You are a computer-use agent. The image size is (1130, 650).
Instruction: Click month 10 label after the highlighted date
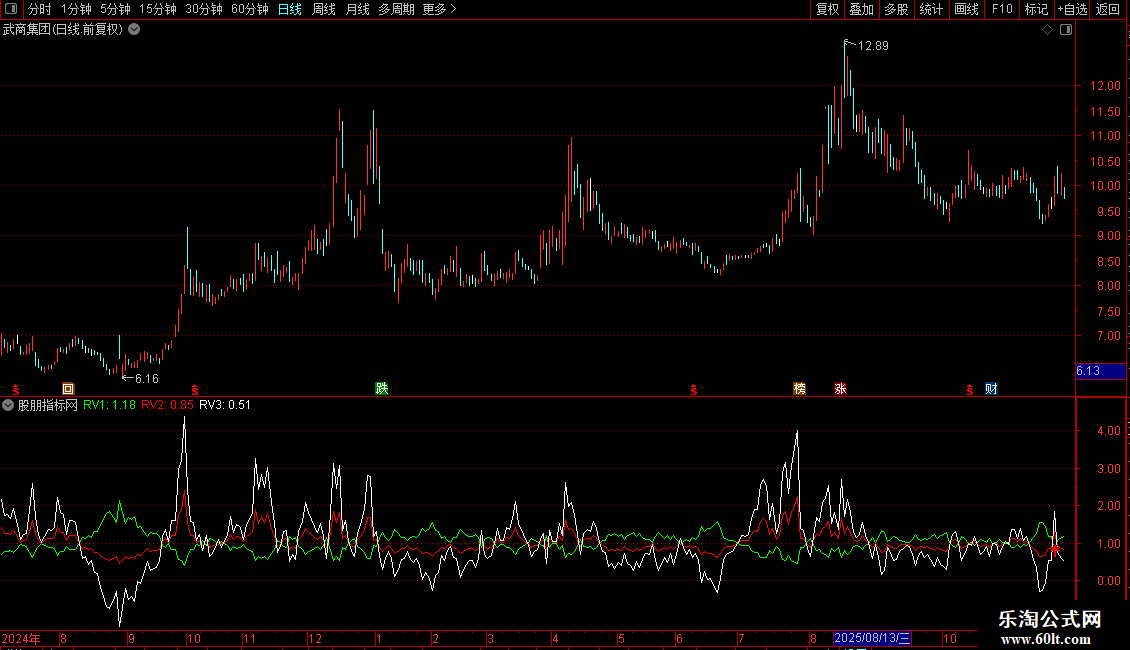[950, 638]
